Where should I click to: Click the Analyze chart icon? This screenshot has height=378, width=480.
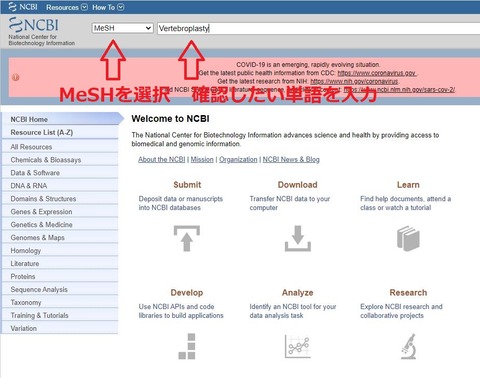[x=298, y=346]
